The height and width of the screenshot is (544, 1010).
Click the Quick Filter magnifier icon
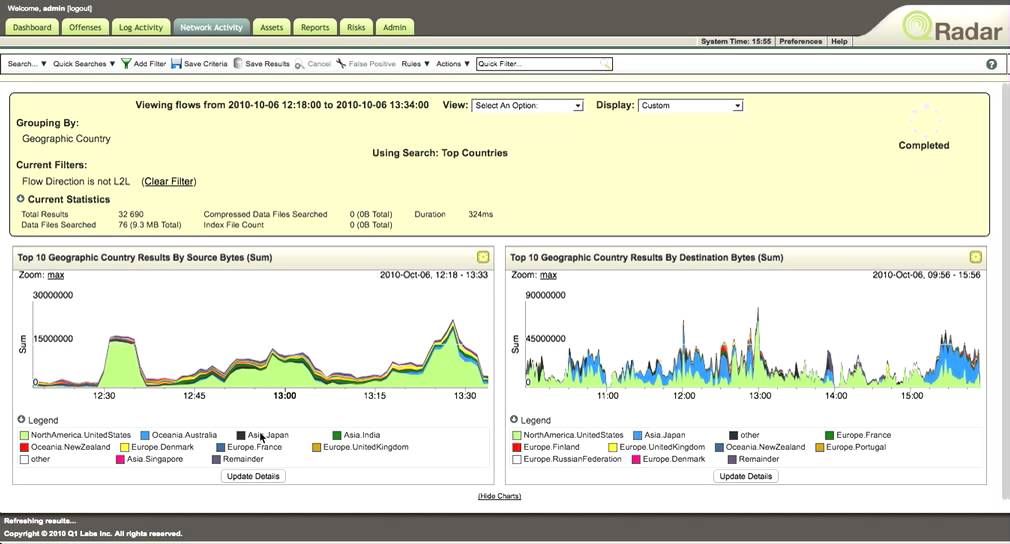point(605,64)
